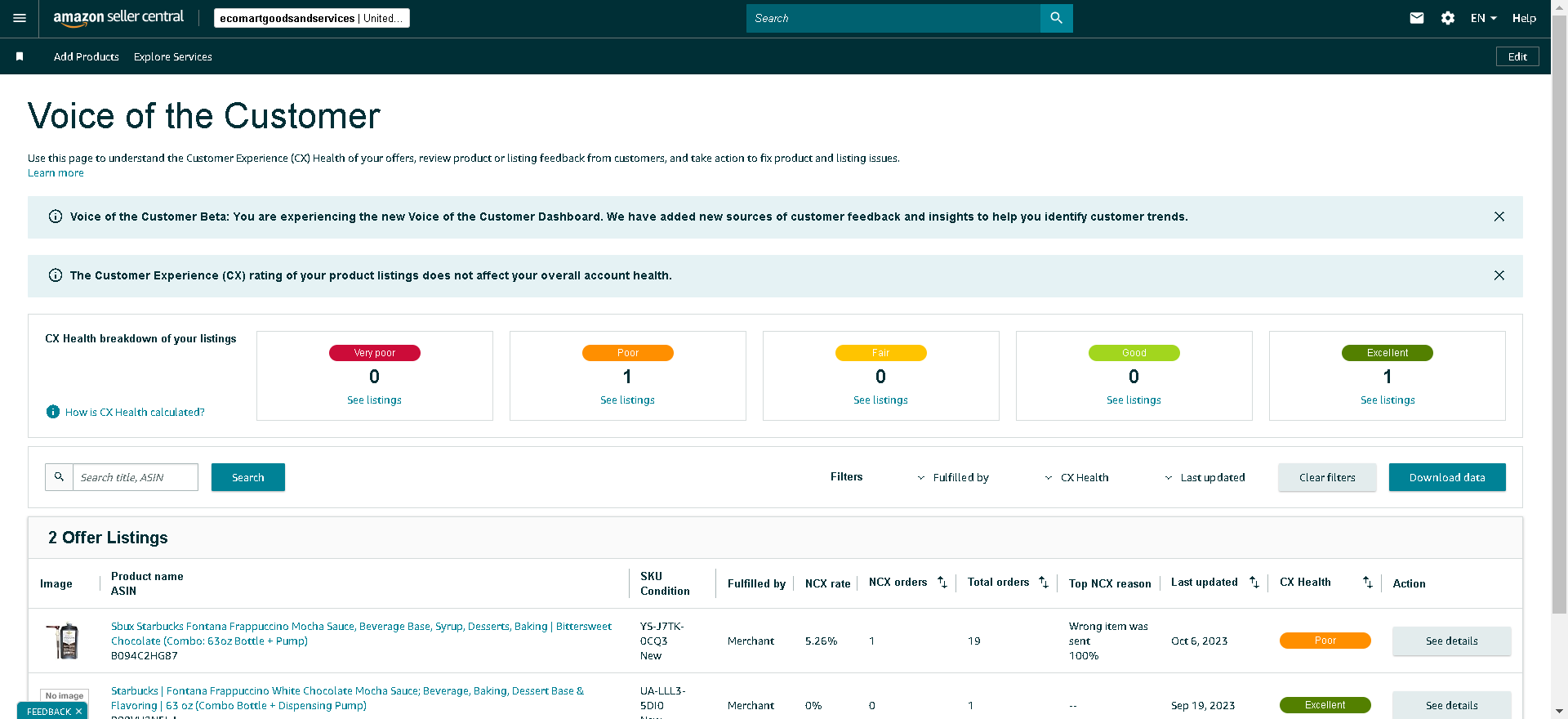Open the EN language dropdown
The height and width of the screenshot is (719, 1568).
[x=1483, y=18]
